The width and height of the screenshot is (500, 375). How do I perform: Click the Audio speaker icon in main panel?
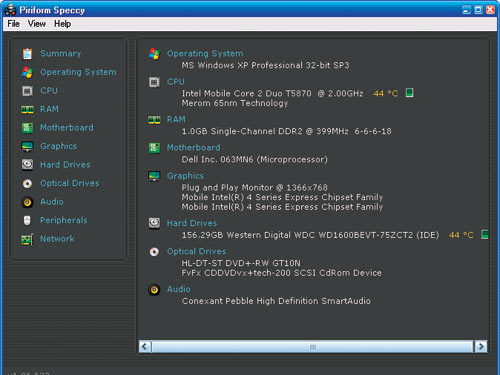(x=154, y=290)
